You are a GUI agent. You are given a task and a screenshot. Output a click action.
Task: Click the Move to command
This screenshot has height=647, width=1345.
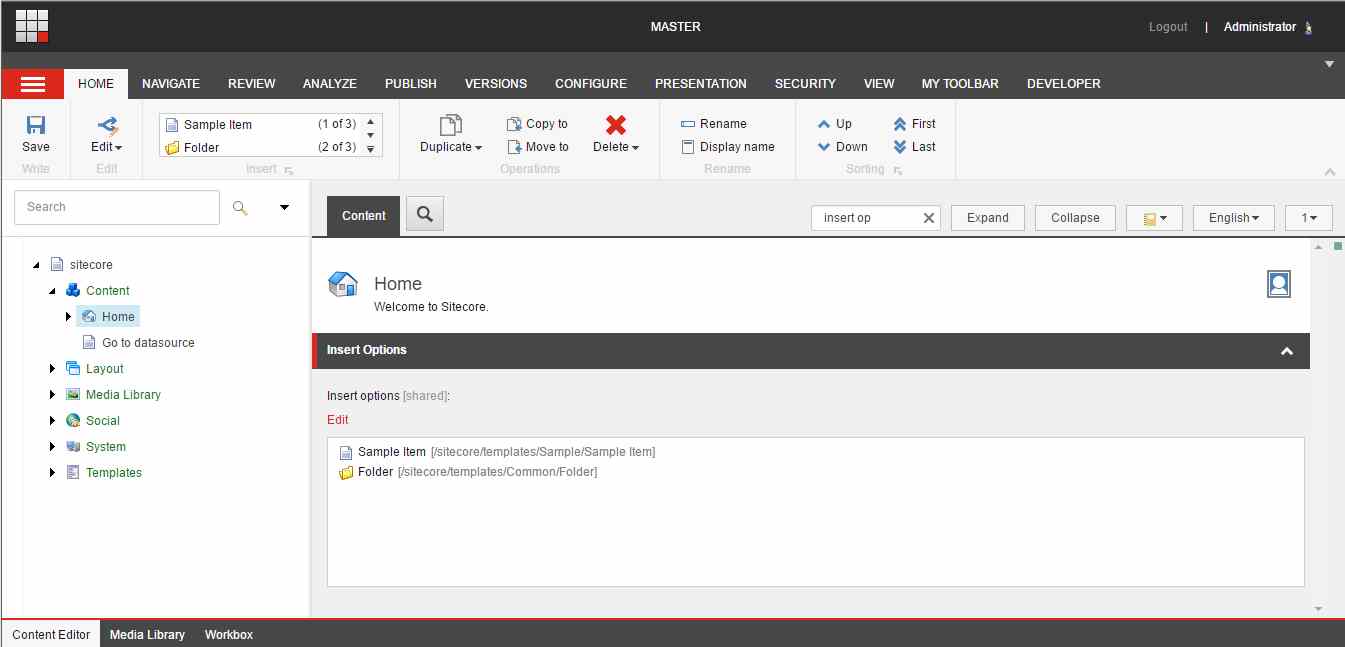click(537, 147)
